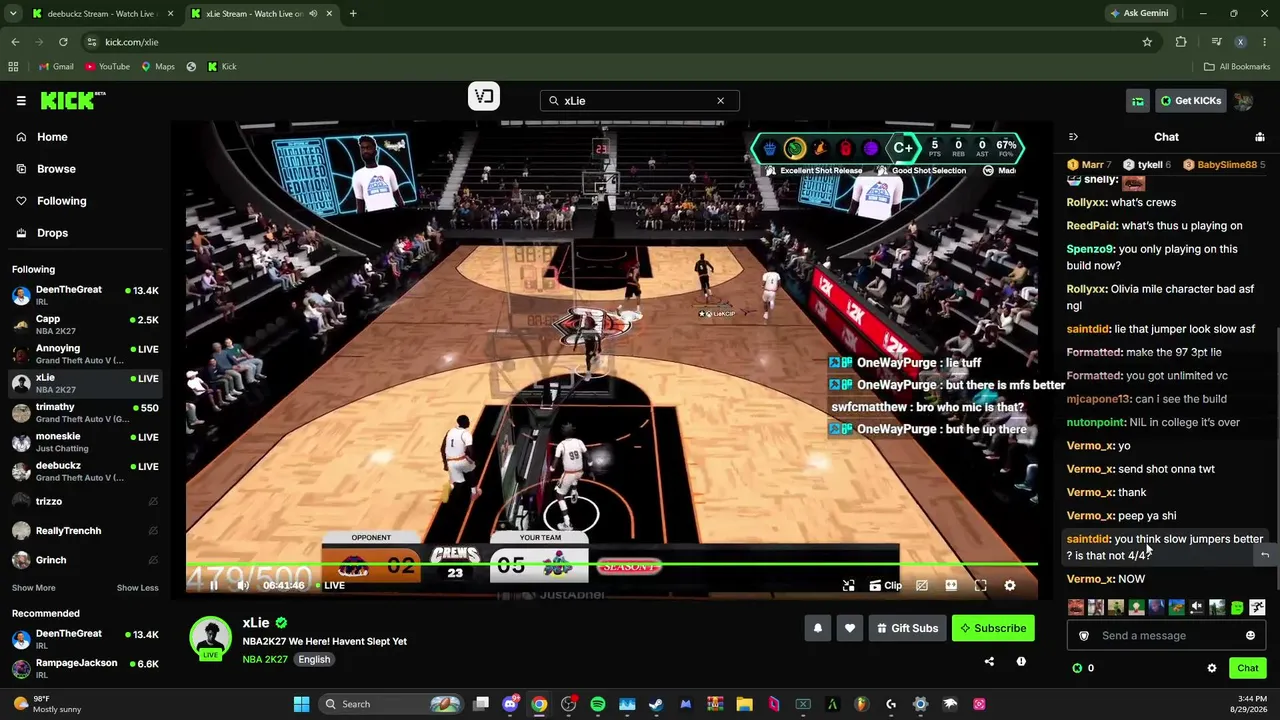Open the Kick inbox icon
Screen dimensions: 1280x720
coord(1138,100)
